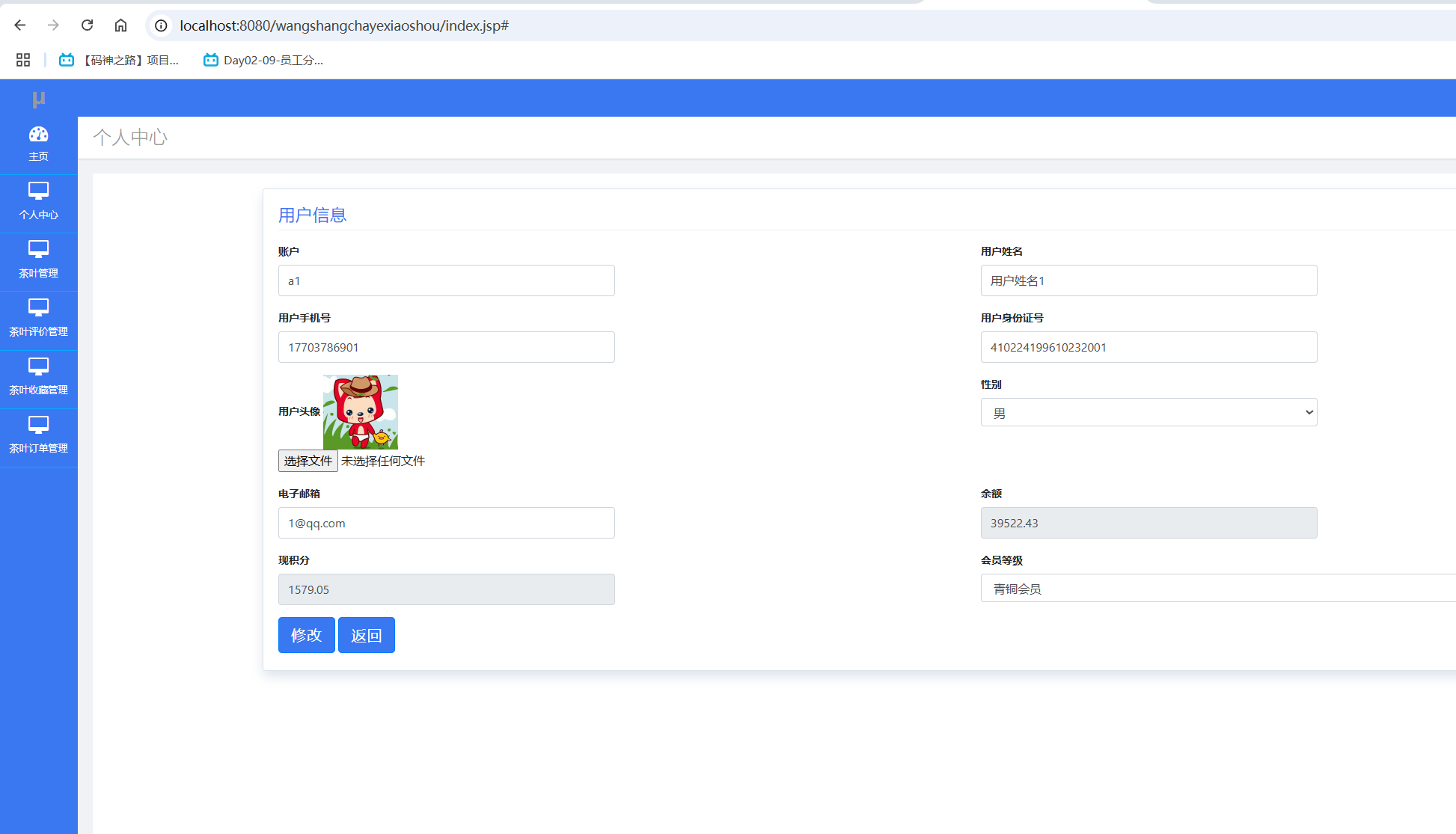This screenshot has width=1456, height=834.
Task: Click the 用户手机号 input field
Action: click(446, 347)
